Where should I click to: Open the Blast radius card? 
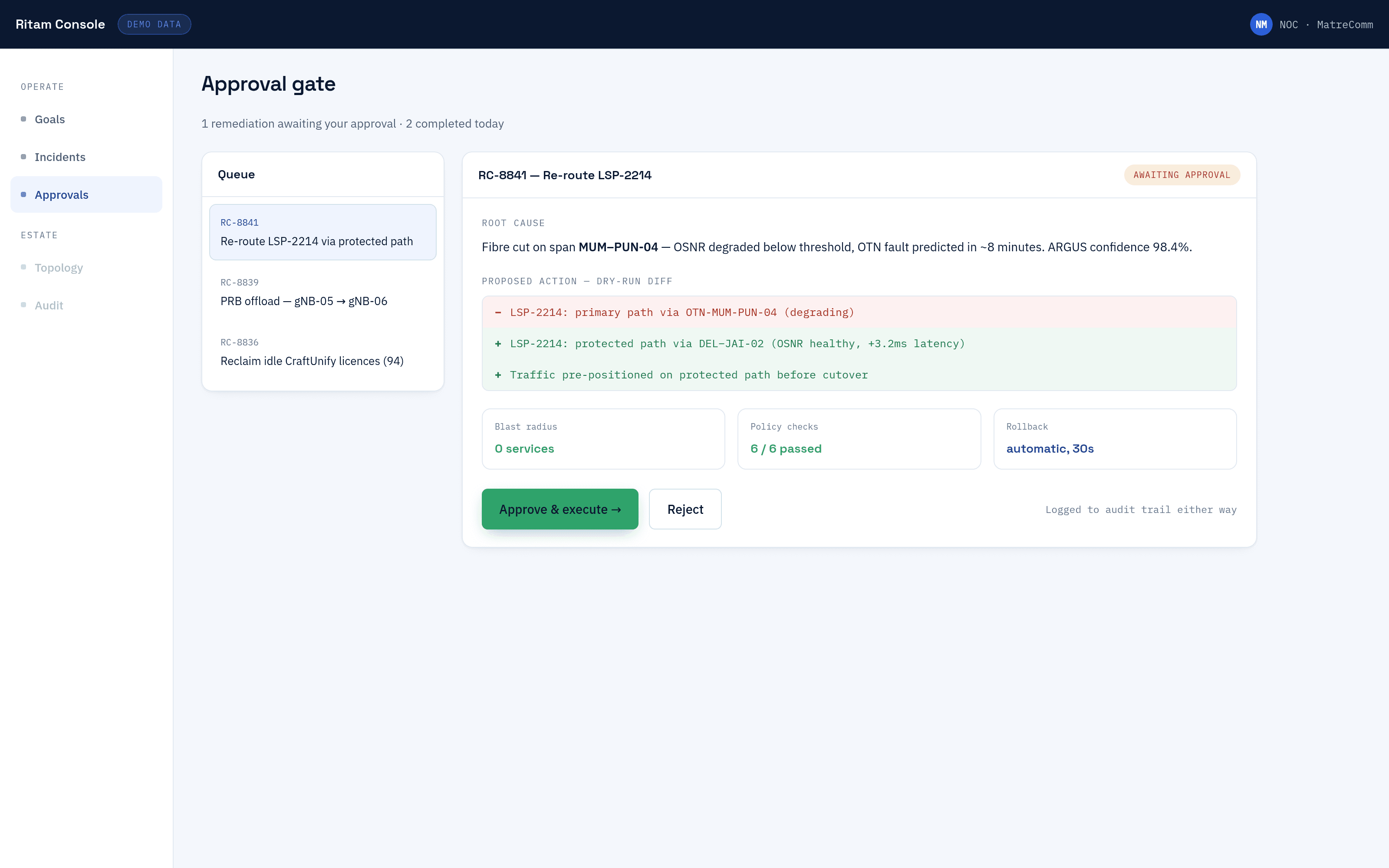[603, 439]
